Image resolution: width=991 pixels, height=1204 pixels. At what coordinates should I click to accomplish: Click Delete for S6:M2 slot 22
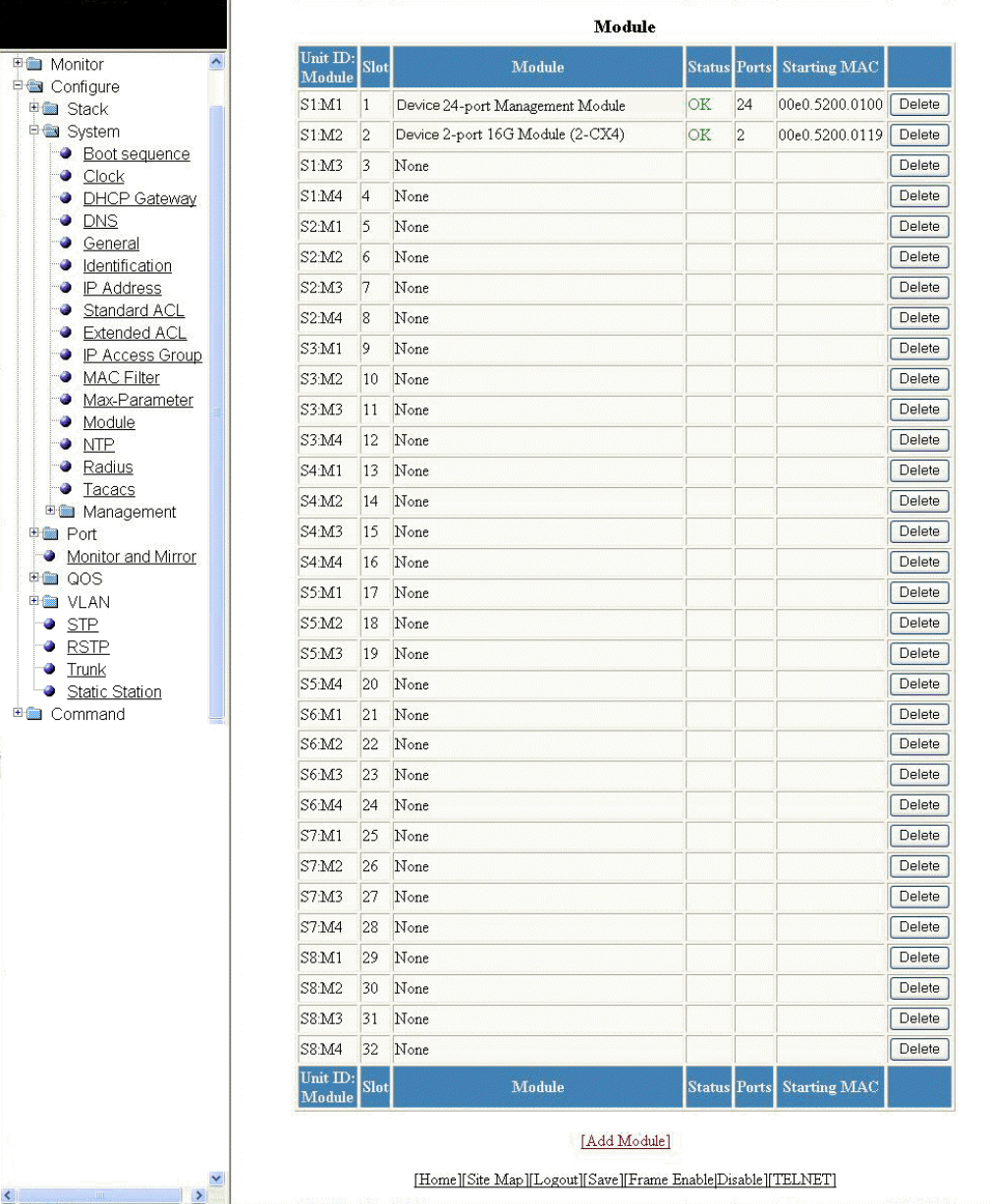[919, 743]
